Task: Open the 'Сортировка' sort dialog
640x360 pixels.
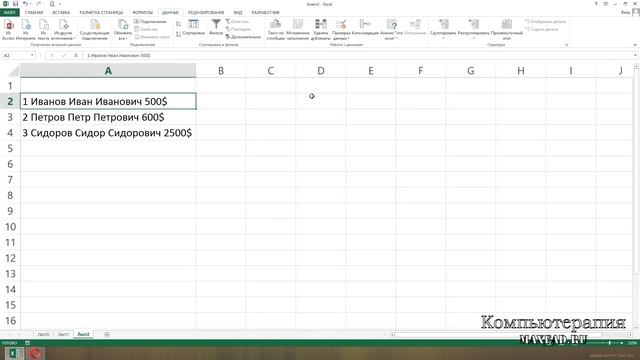Action: pos(194,28)
